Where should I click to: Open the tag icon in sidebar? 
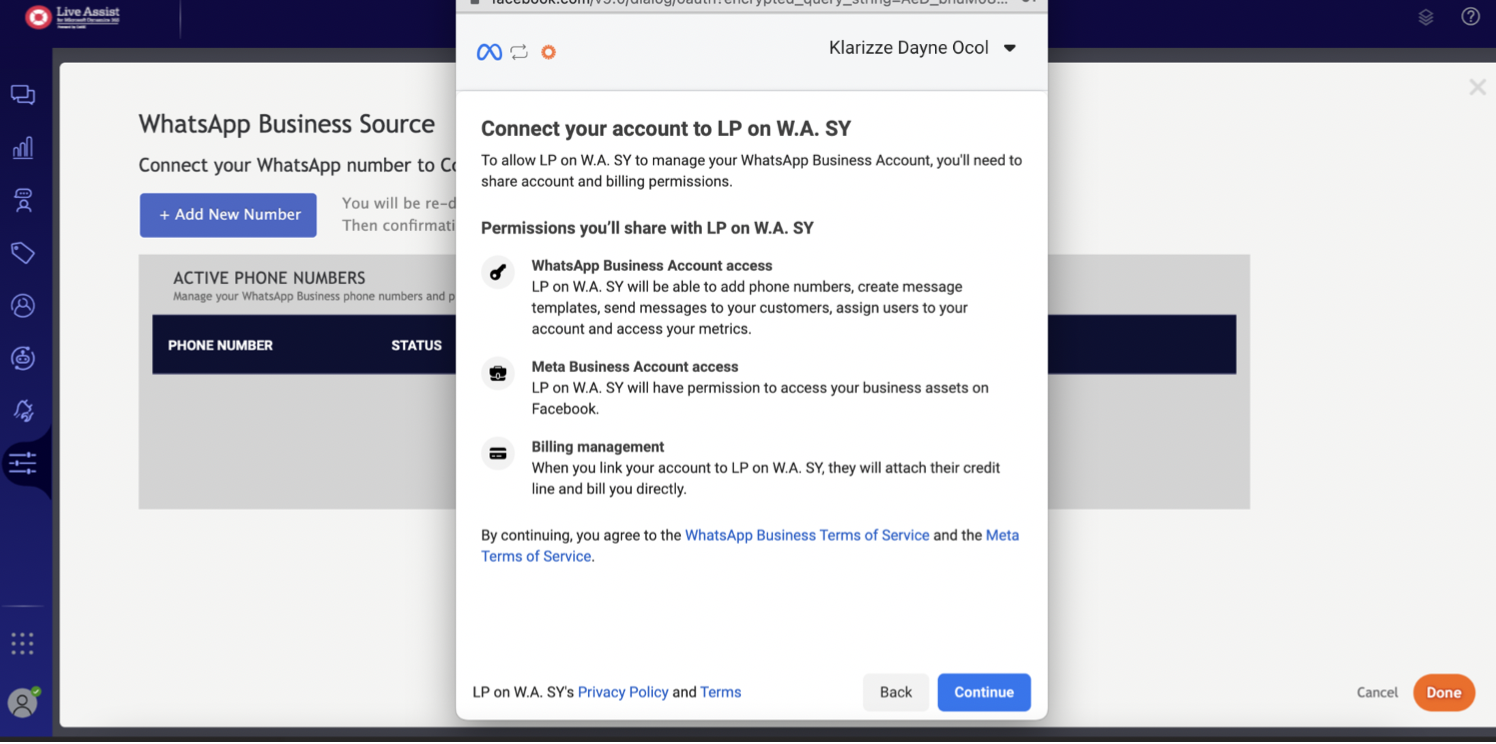[23, 253]
